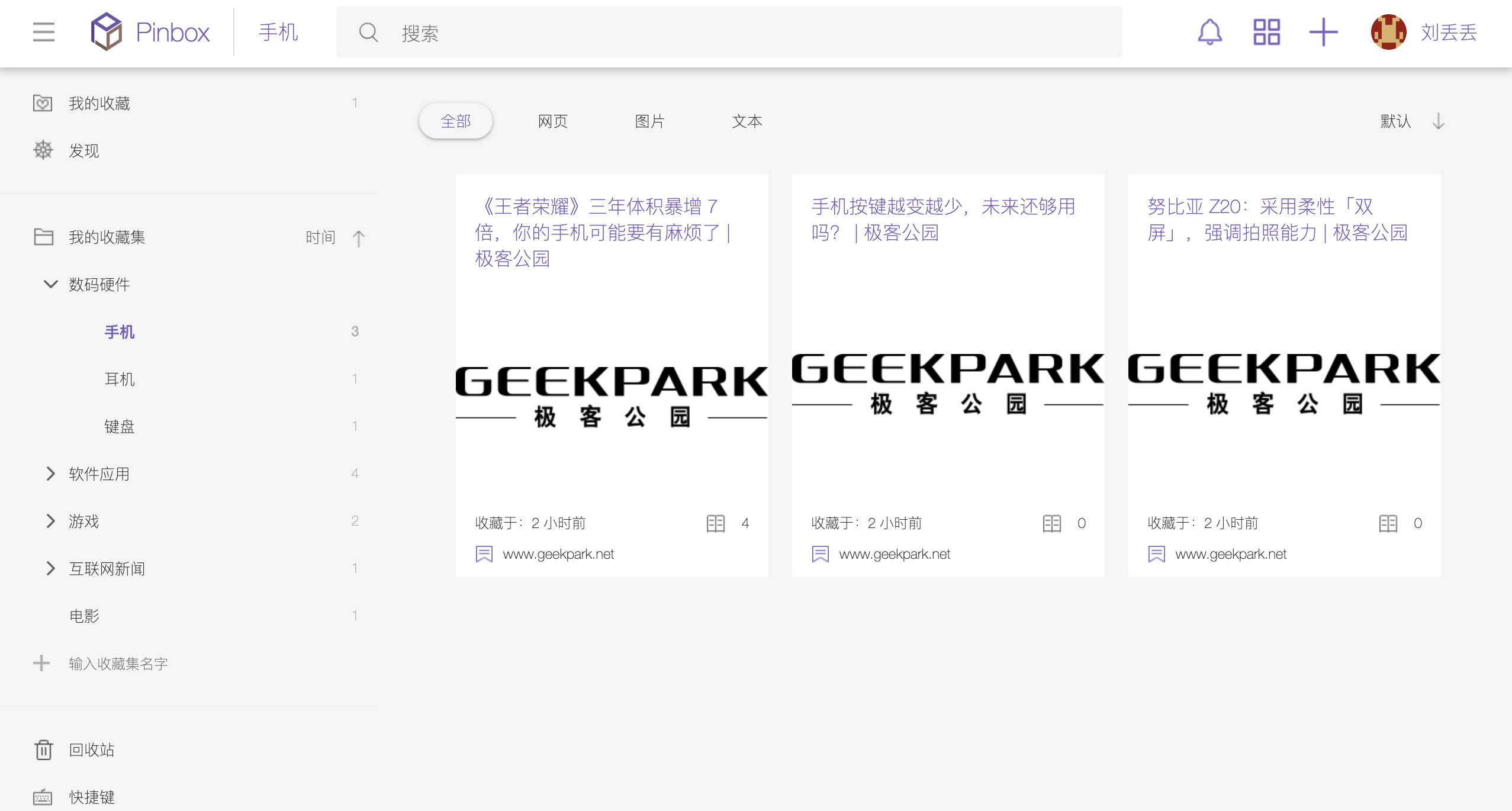Toggle the 默认 sort order arrow

[1438, 121]
